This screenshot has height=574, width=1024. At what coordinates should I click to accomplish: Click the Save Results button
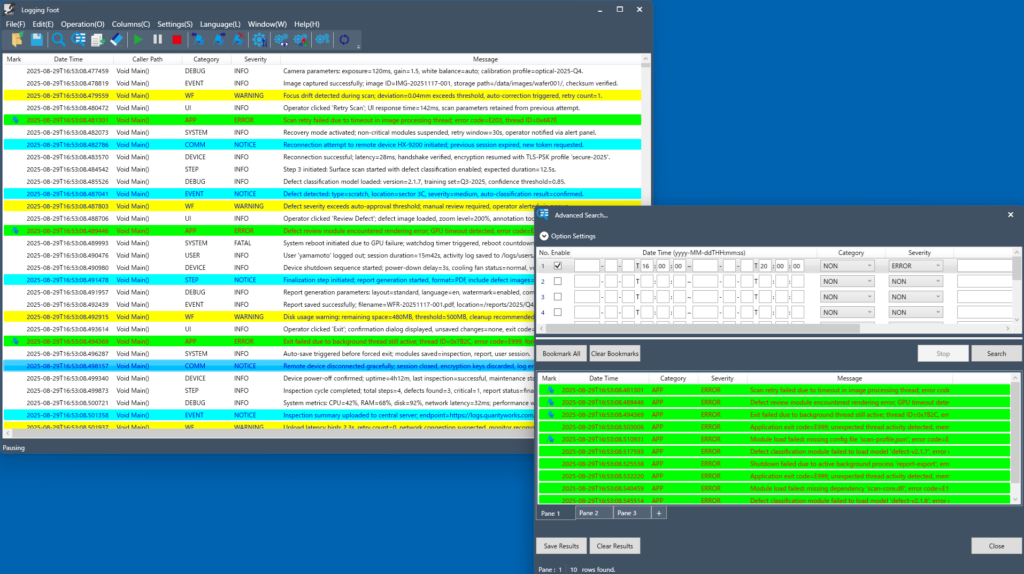pos(561,546)
